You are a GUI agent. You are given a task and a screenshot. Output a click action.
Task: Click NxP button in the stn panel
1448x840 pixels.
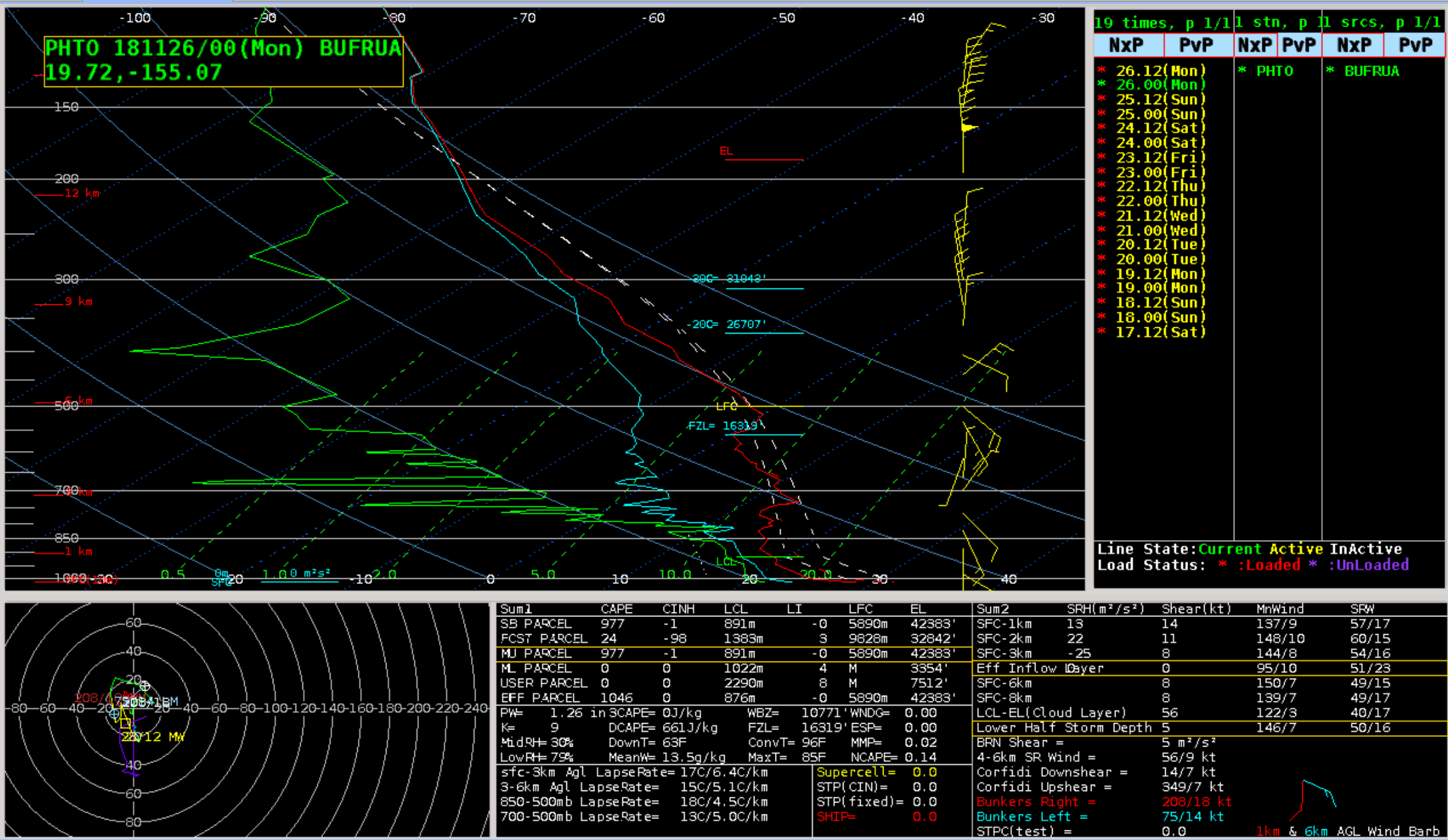coord(1255,45)
